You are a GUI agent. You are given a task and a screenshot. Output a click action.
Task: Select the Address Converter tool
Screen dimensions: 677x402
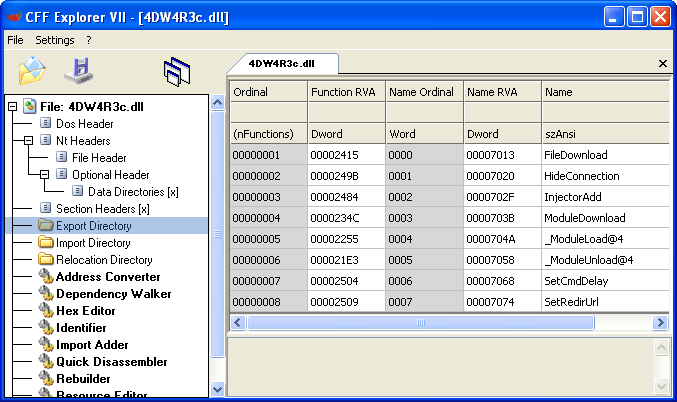point(107,277)
